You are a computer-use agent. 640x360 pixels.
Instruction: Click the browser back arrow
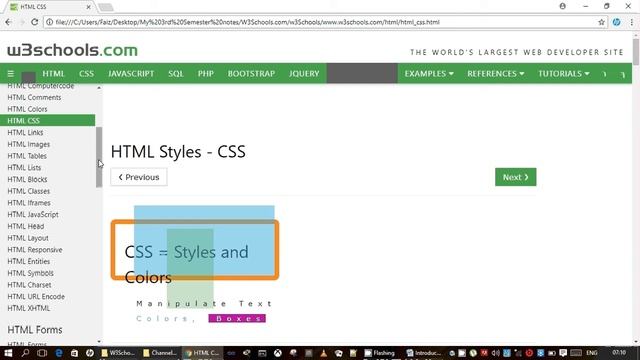(8, 22)
